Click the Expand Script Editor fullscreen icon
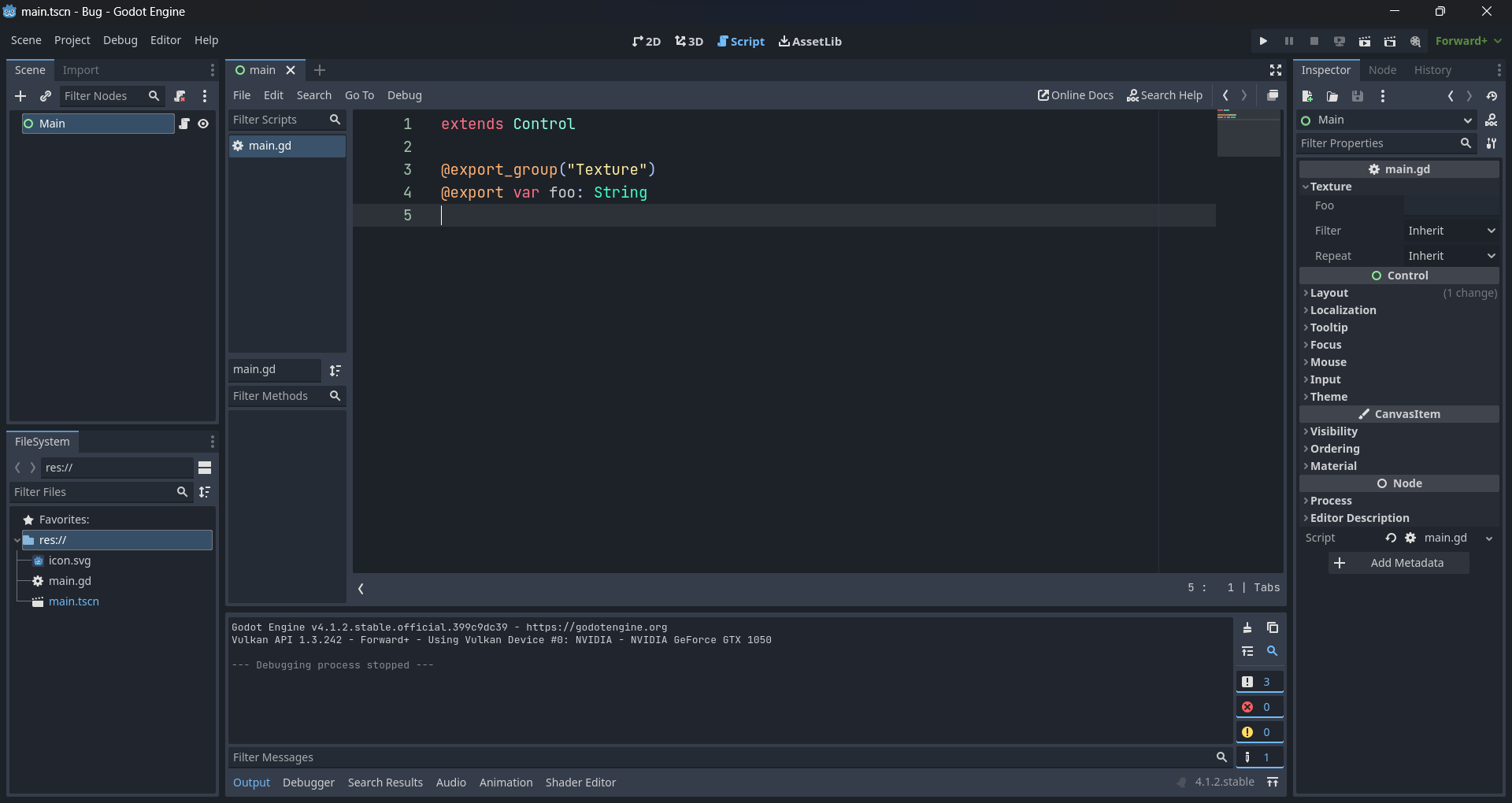This screenshot has height=803, width=1512. (x=1275, y=69)
